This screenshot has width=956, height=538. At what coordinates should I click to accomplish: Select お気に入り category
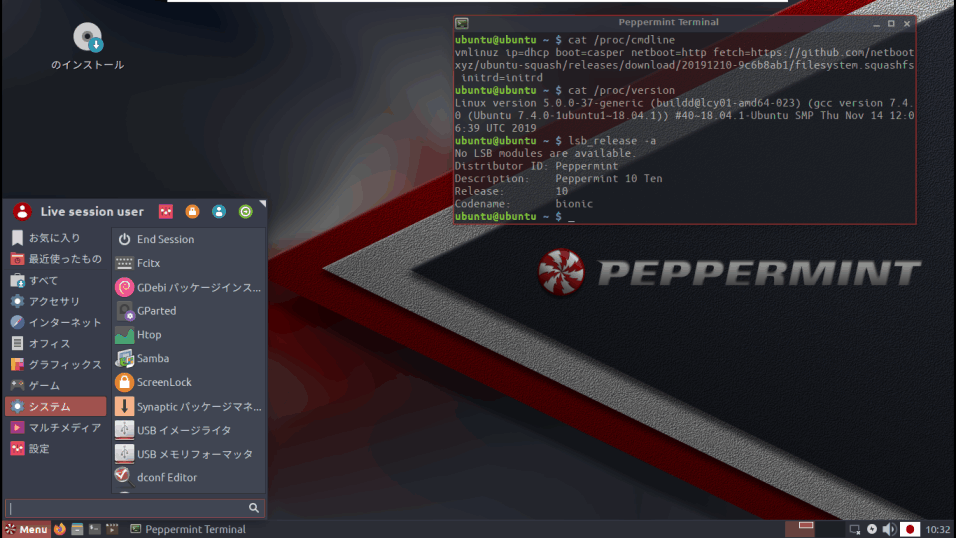(55, 238)
